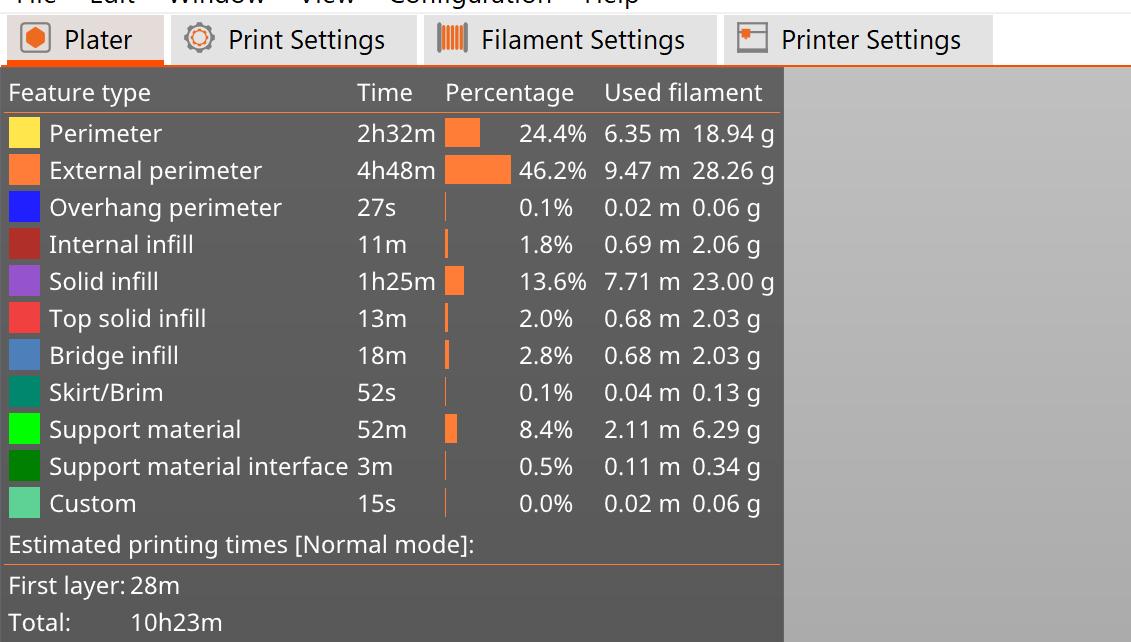Switch to the Filament Settings tab
Viewport: 1131px width, 642px height.
click(583, 40)
